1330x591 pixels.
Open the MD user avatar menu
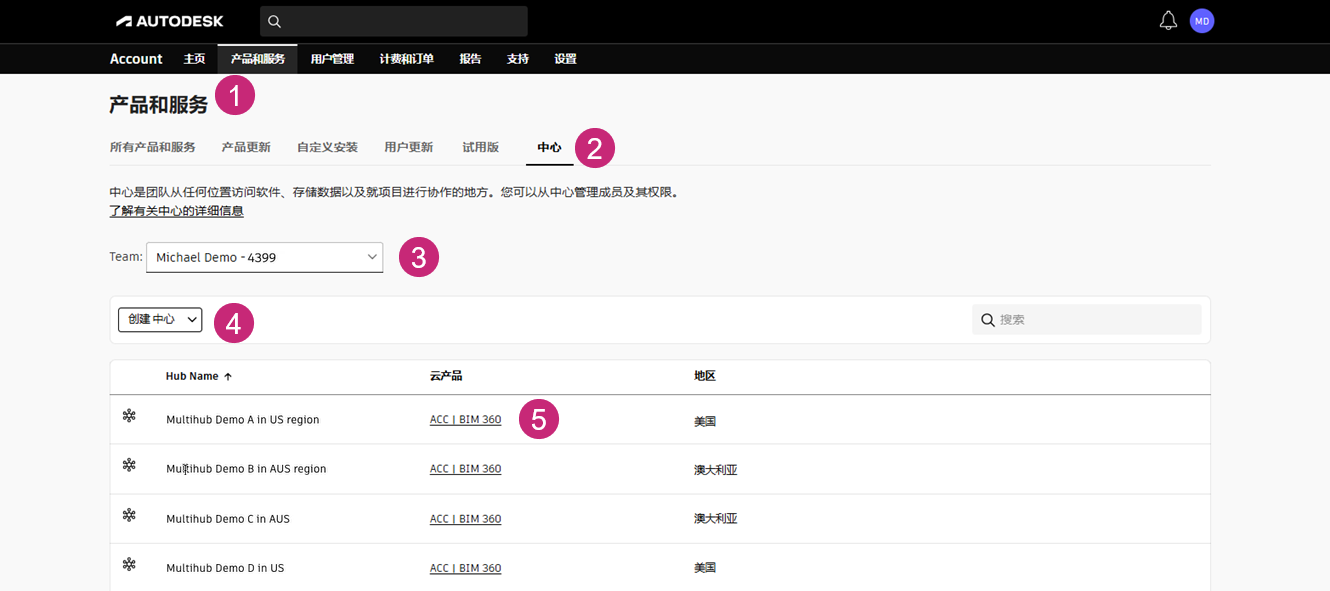pyautogui.click(x=1202, y=20)
